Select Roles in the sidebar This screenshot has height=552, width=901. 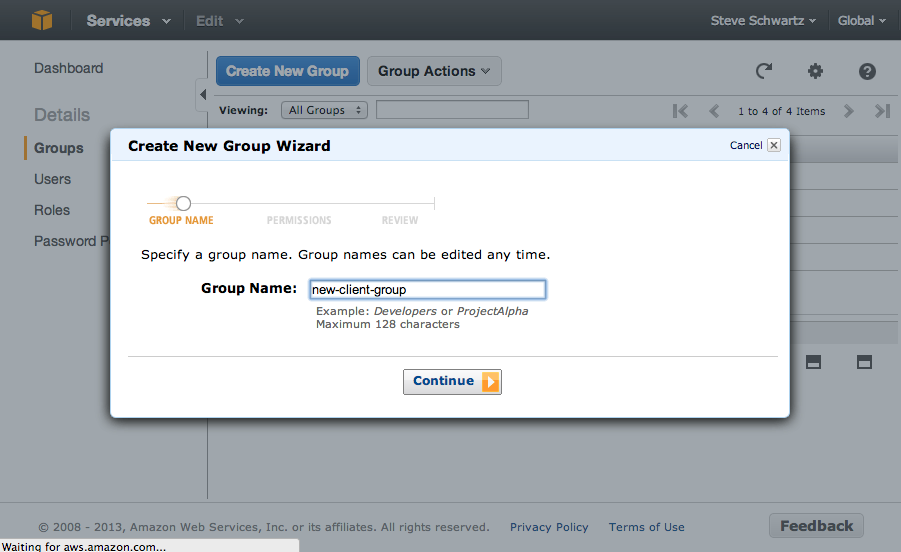click(x=52, y=210)
